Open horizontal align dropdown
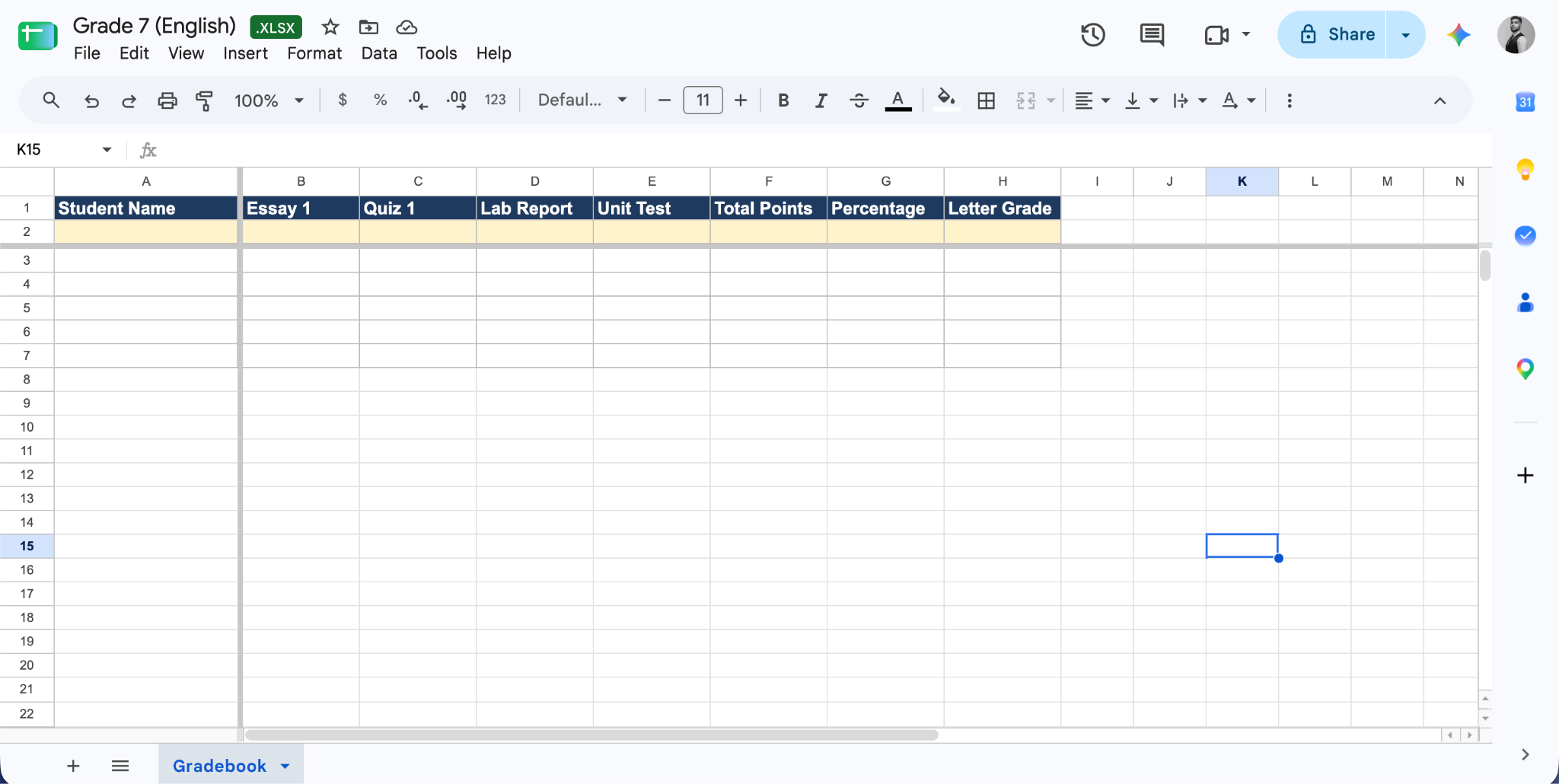The image size is (1559, 784). pyautogui.click(x=1092, y=100)
